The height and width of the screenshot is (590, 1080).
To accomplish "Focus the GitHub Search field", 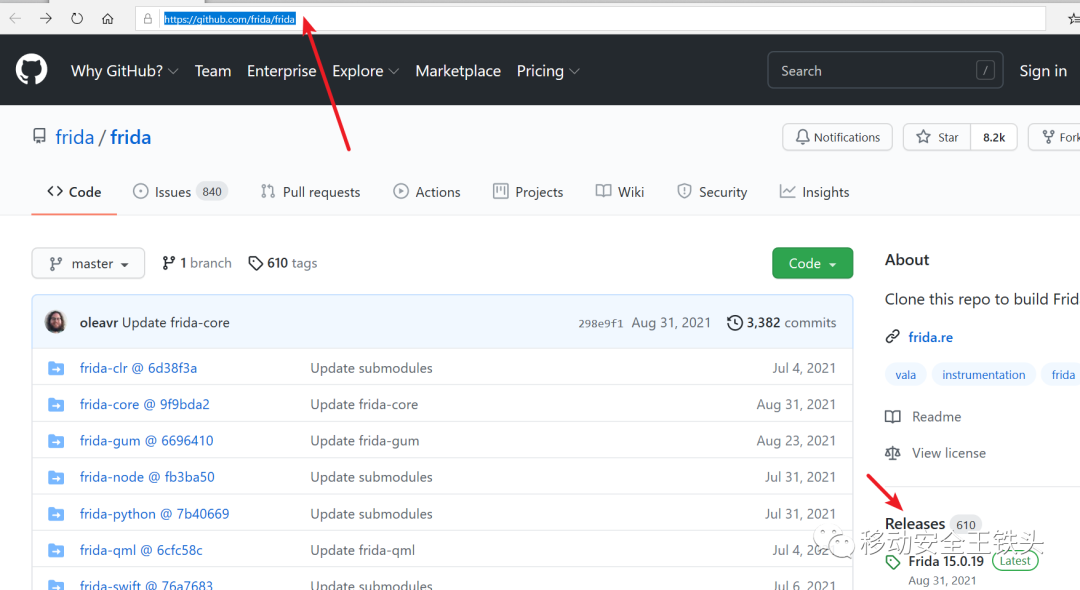I will click(x=885, y=70).
